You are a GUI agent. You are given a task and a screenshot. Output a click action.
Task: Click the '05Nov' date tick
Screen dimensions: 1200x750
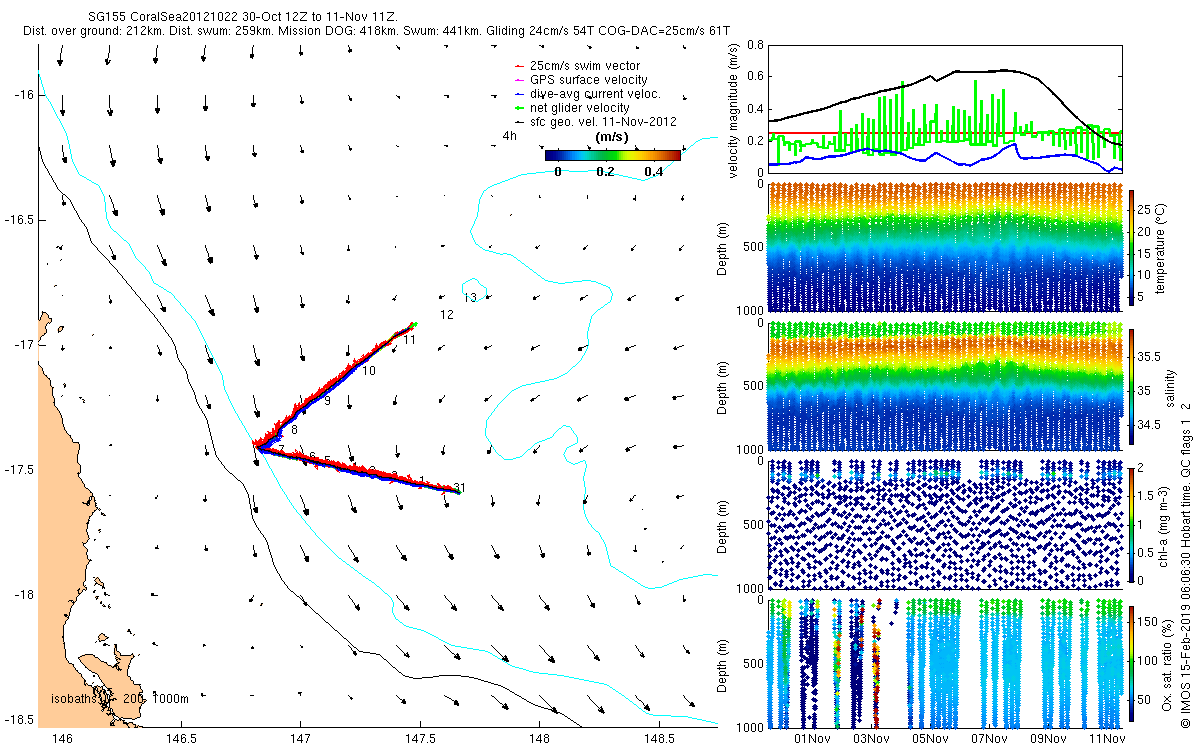[x=931, y=739]
